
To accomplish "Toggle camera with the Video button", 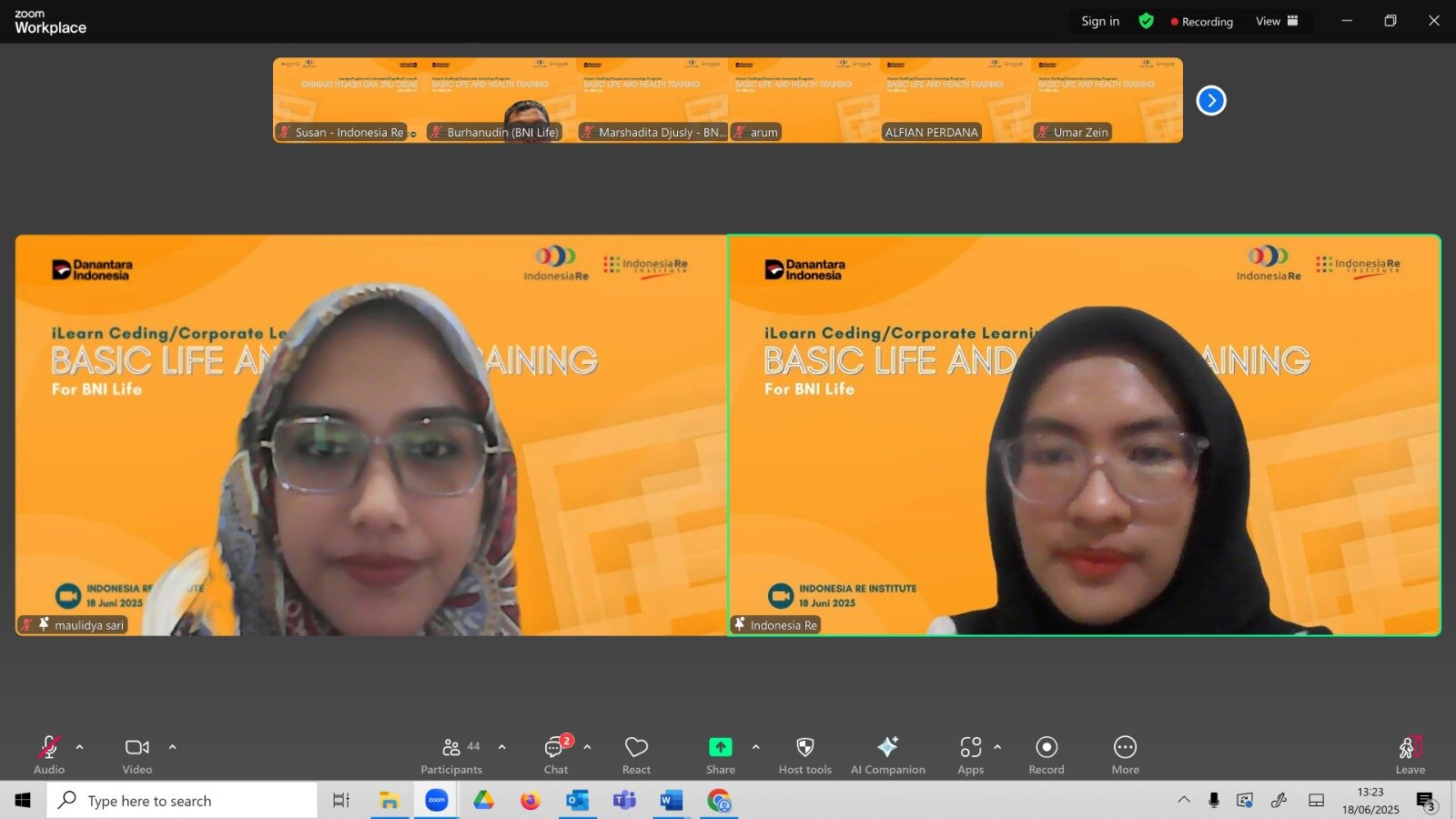I will [x=137, y=754].
